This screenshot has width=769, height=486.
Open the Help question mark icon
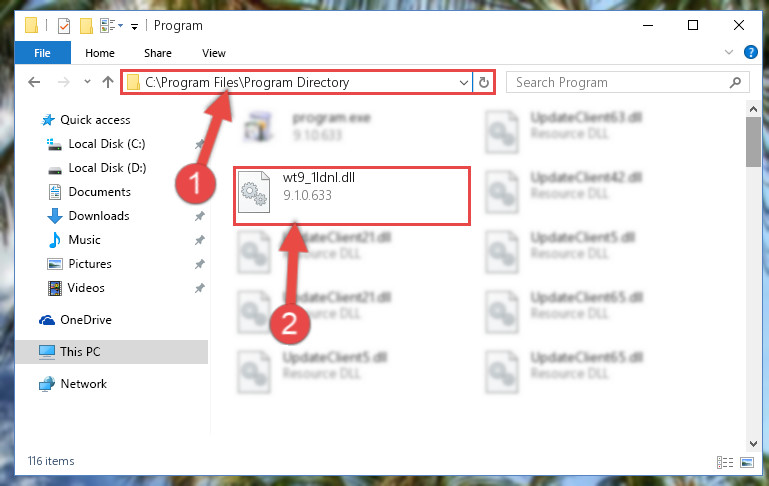click(x=750, y=52)
